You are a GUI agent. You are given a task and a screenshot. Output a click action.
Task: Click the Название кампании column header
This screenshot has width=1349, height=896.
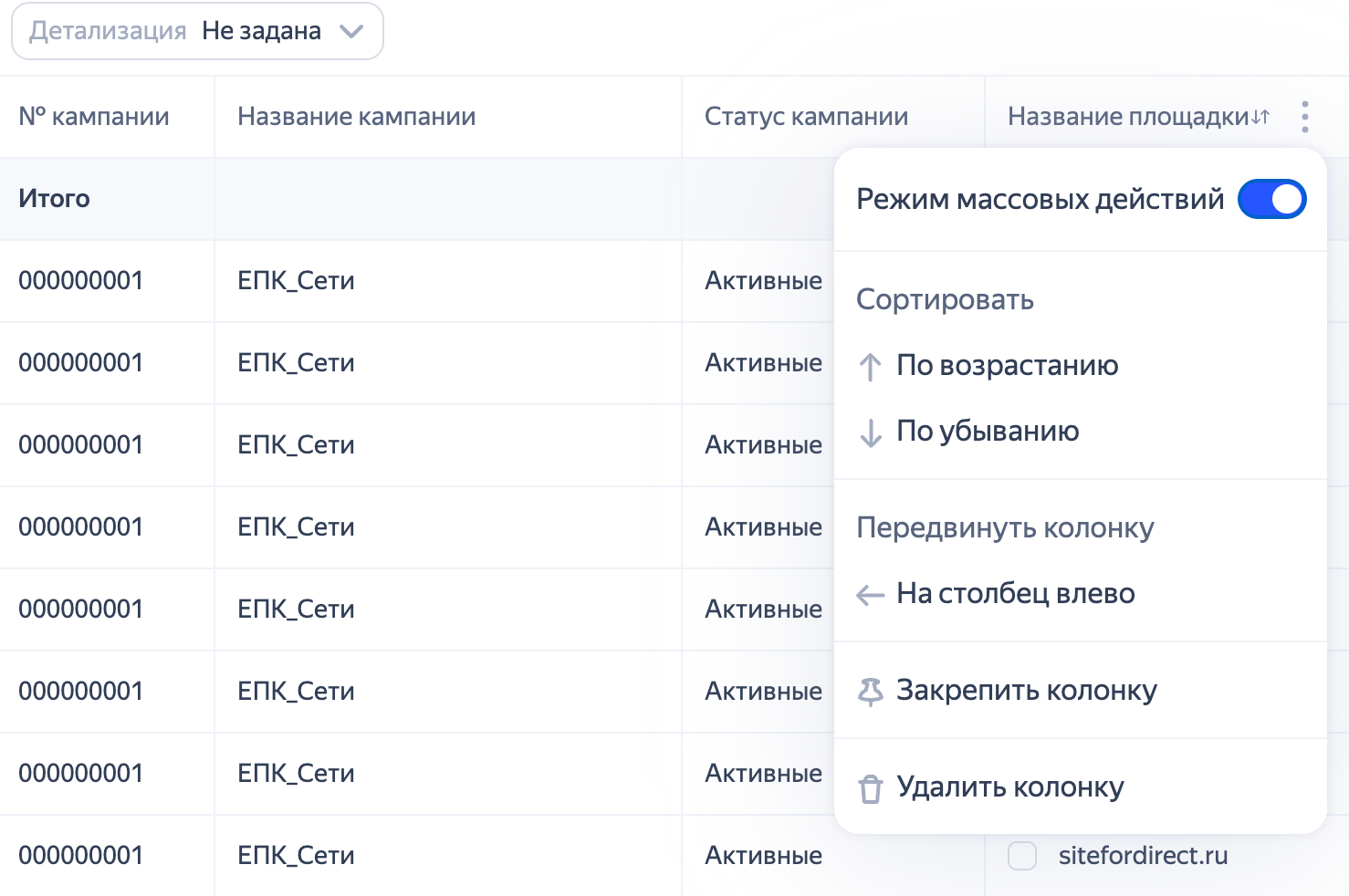click(x=356, y=117)
